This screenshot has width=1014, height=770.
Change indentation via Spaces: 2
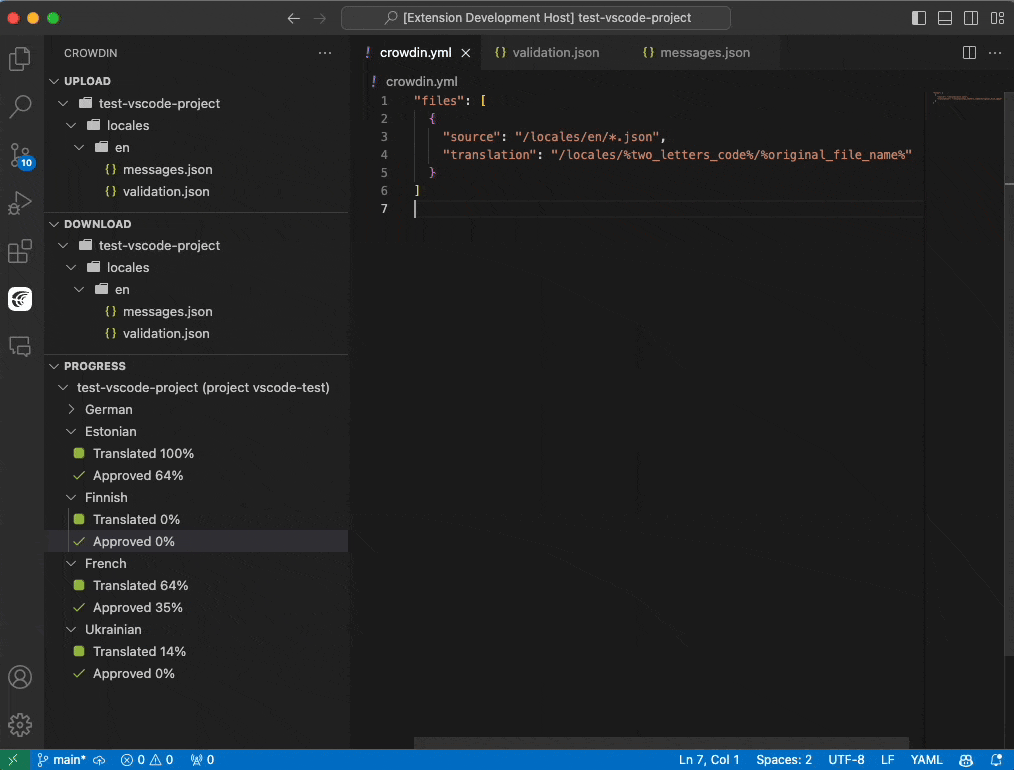pyautogui.click(x=784, y=760)
